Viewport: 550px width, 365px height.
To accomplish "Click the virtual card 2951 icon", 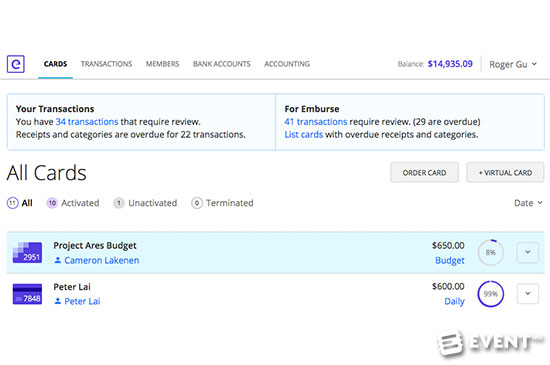I will [27, 252].
